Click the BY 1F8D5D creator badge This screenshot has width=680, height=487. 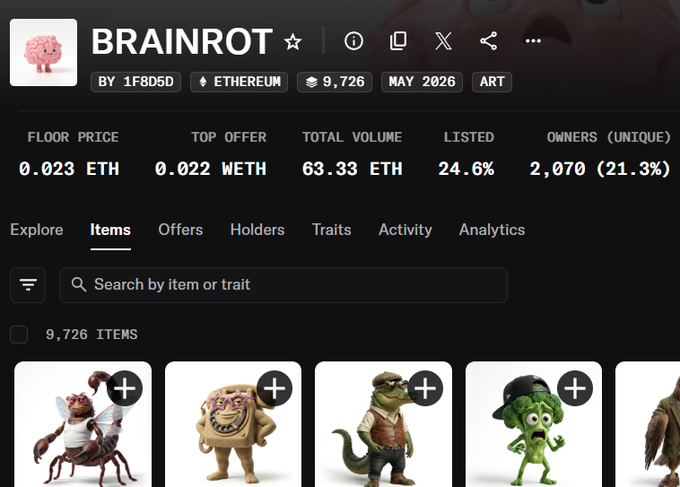(136, 82)
